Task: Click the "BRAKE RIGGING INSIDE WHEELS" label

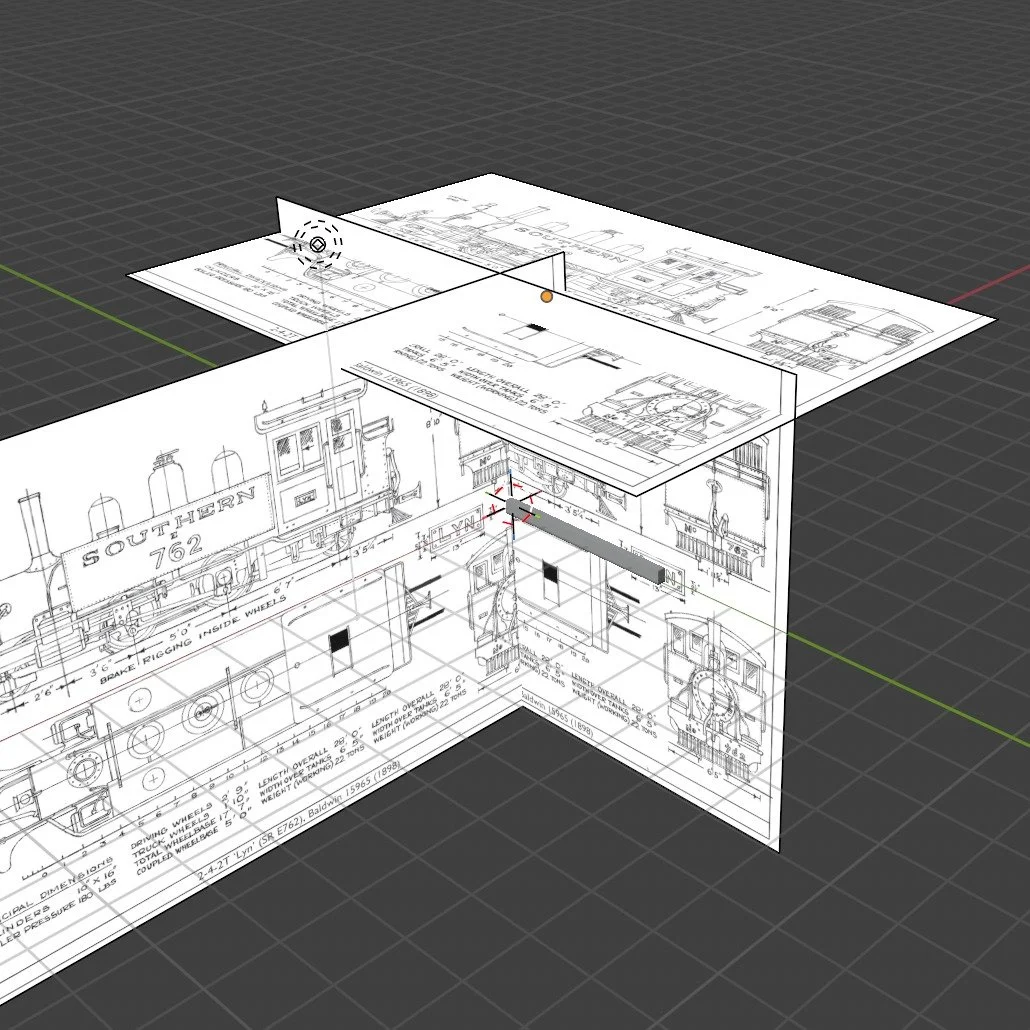Action: [194, 639]
